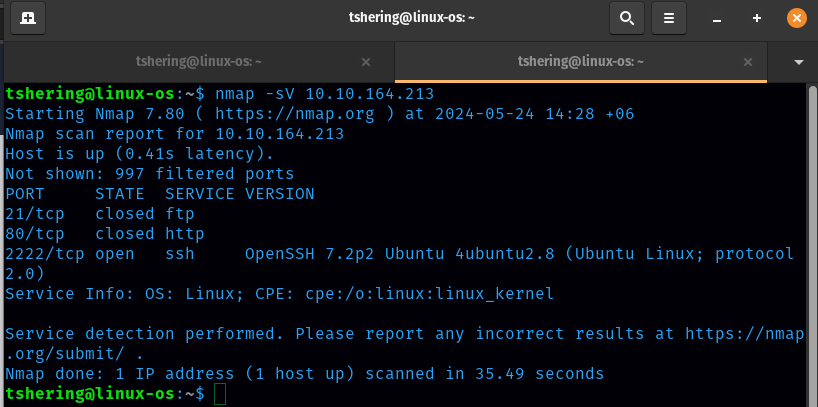Close the first terminal tab
This screenshot has width=818, height=407.
point(366,61)
